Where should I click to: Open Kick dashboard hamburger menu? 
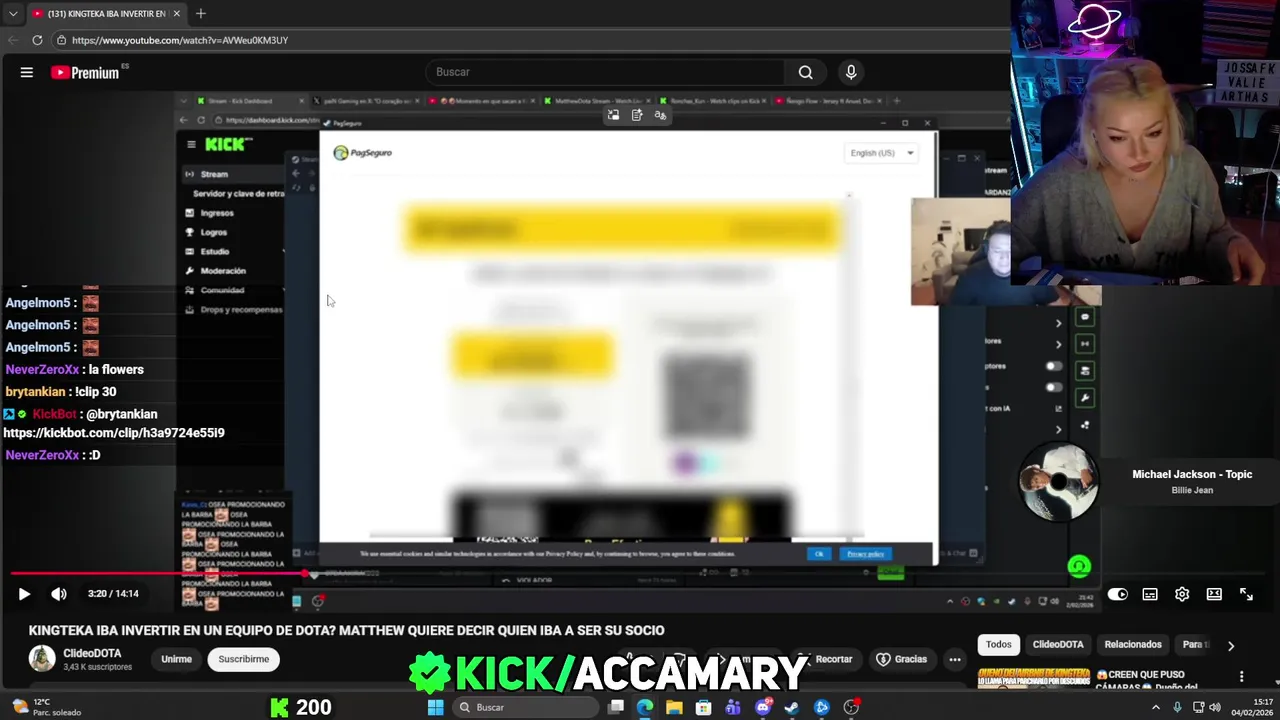(x=191, y=144)
